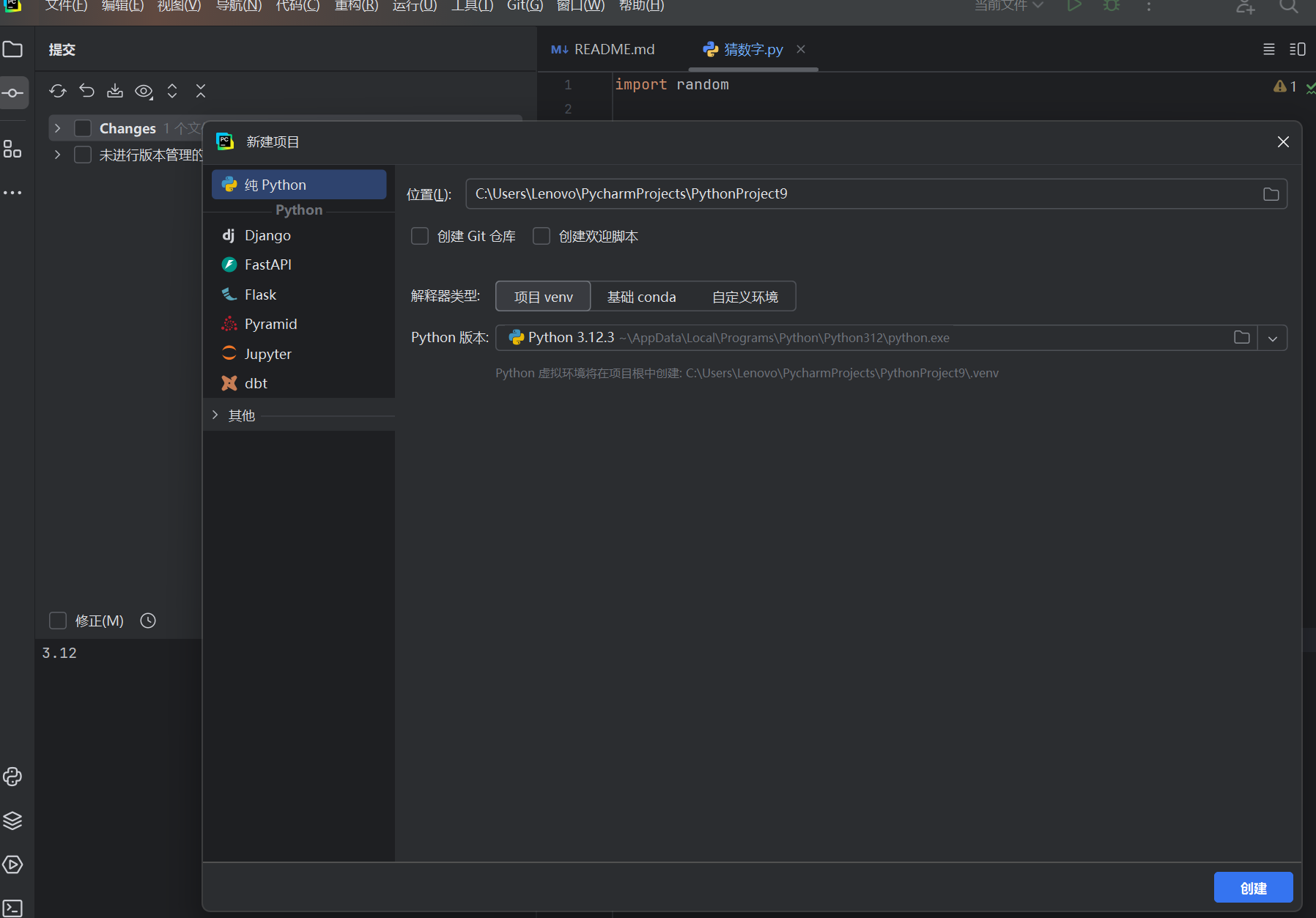Screen dimensions: 1316x918
Task: Open the 代码(C) menu
Action: click(x=297, y=6)
